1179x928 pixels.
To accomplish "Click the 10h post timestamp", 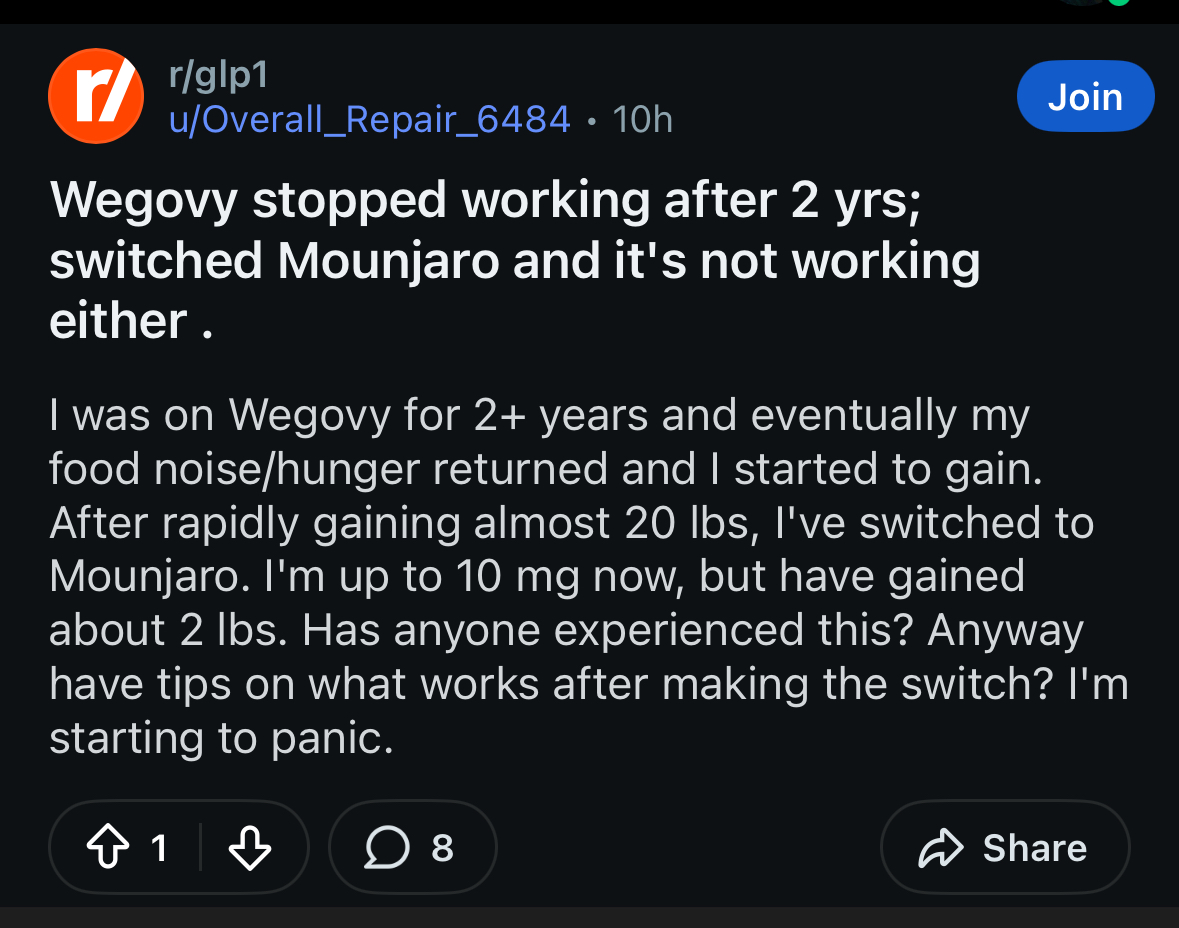I will 642,120.
